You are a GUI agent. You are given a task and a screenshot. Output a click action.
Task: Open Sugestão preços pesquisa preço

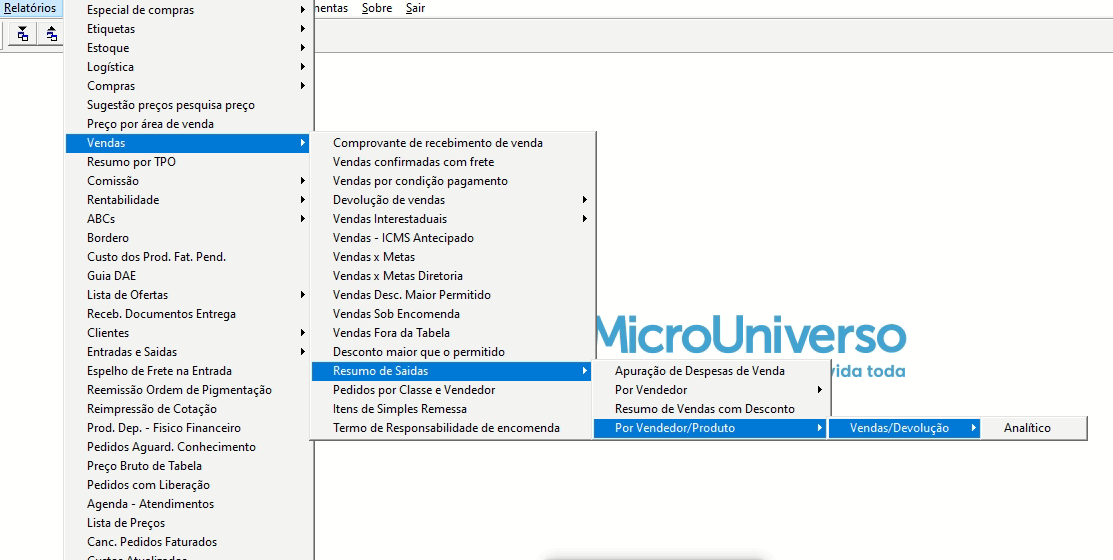tap(188, 105)
